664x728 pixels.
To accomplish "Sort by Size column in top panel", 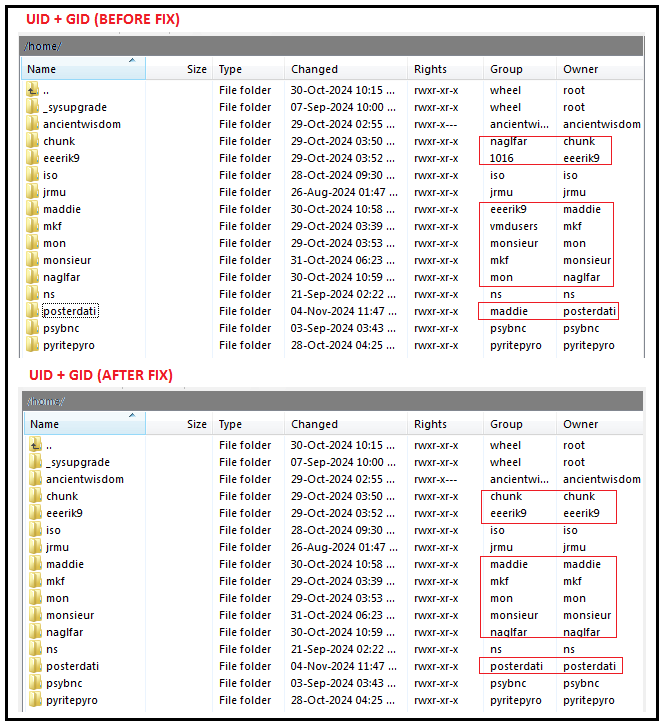I will [196, 69].
